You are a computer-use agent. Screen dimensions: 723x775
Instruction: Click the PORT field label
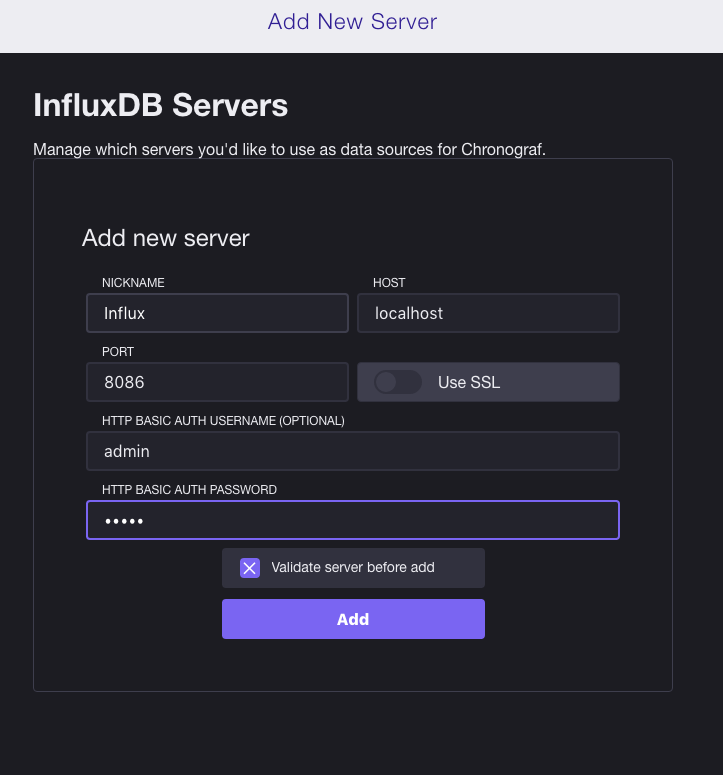pyautogui.click(x=118, y=352)
